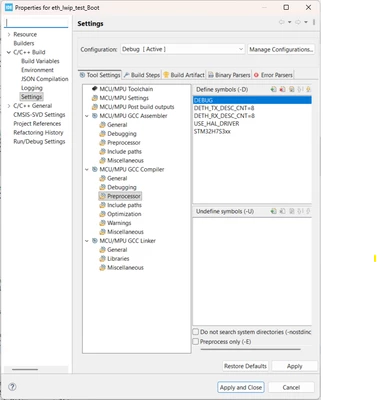Delete the selected define symbol
The image size is (377, 400).
282,89
